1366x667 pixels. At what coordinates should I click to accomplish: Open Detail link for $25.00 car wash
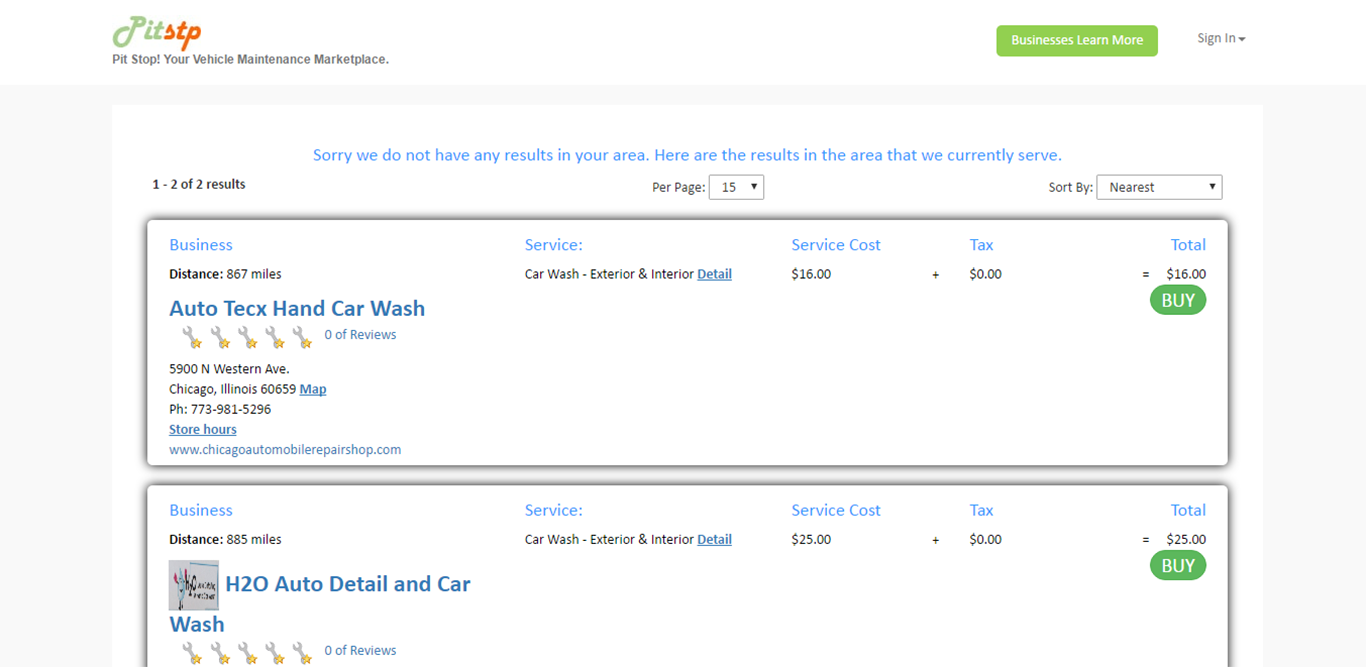[714, 540]
